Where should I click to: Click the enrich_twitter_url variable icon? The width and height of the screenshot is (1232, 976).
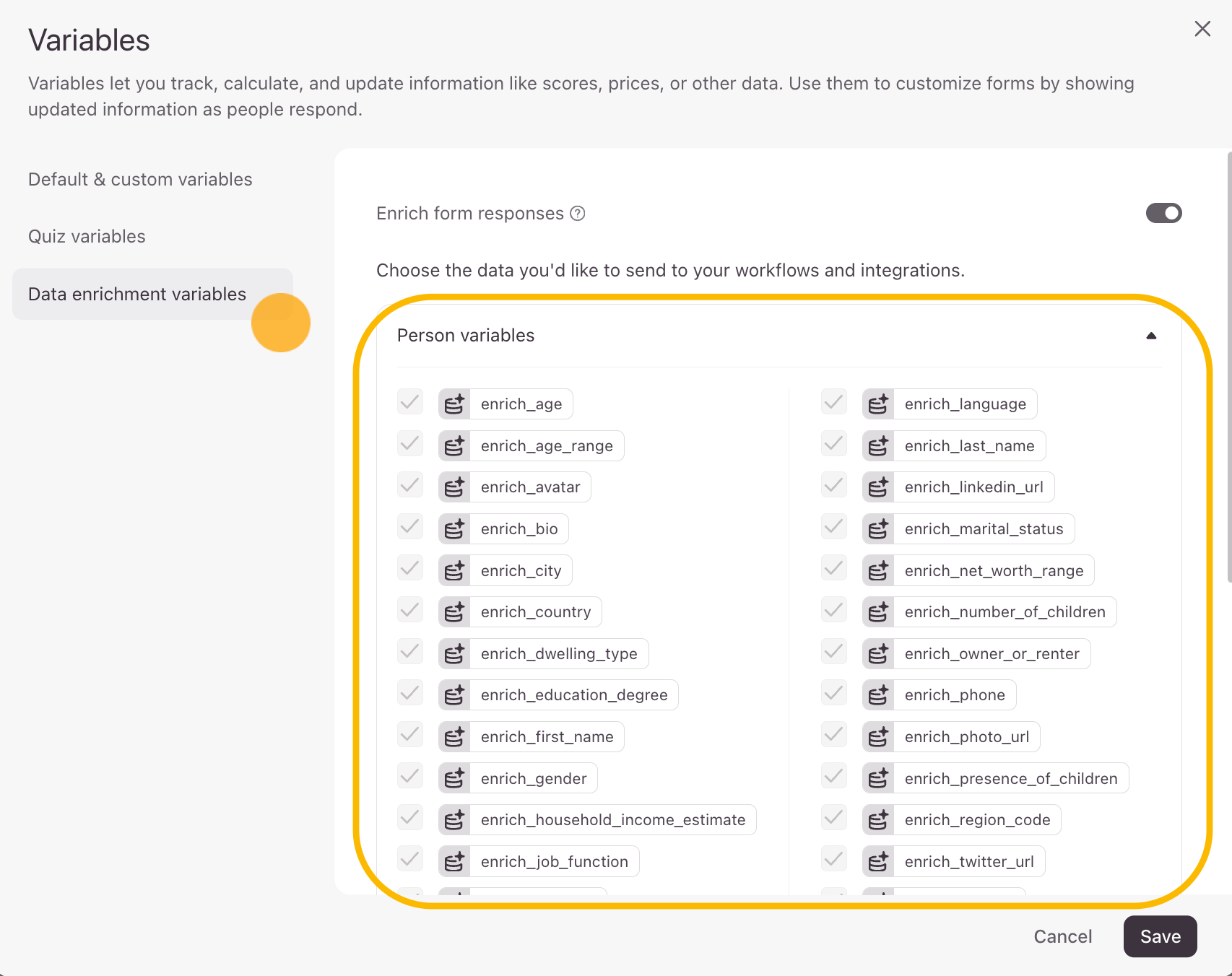pos(878,861)
